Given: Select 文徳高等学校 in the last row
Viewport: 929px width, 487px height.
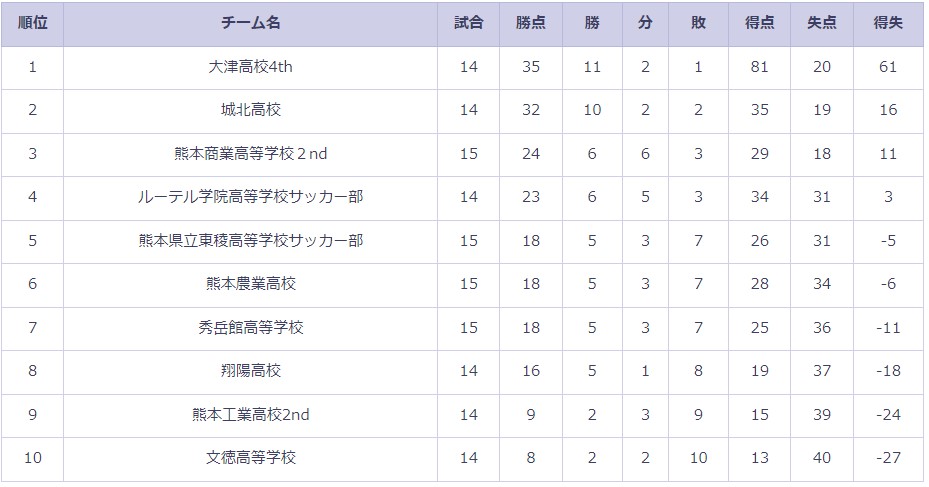Looking at the screenshot, I should pyautogui.click(x=250, y=458).
